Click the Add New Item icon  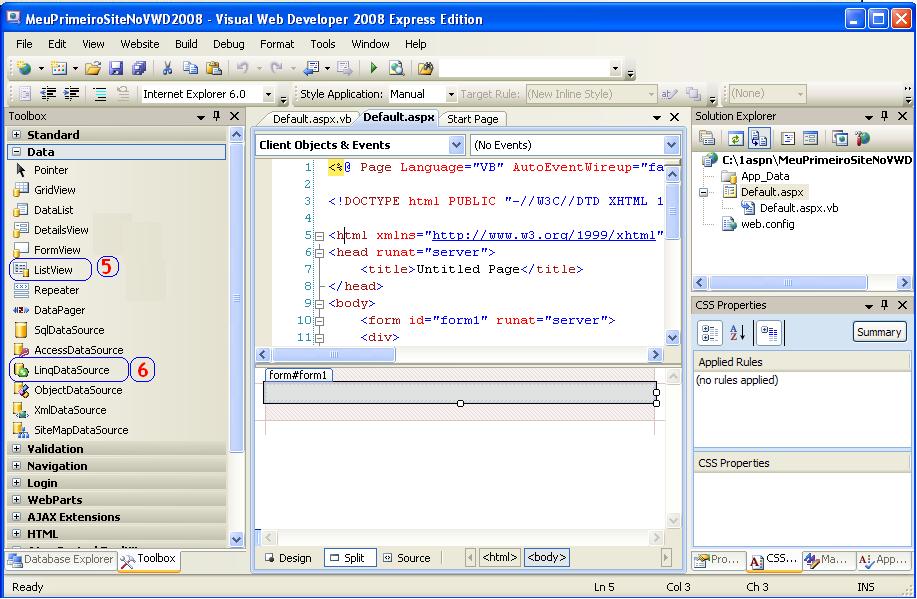pos(59,68)
